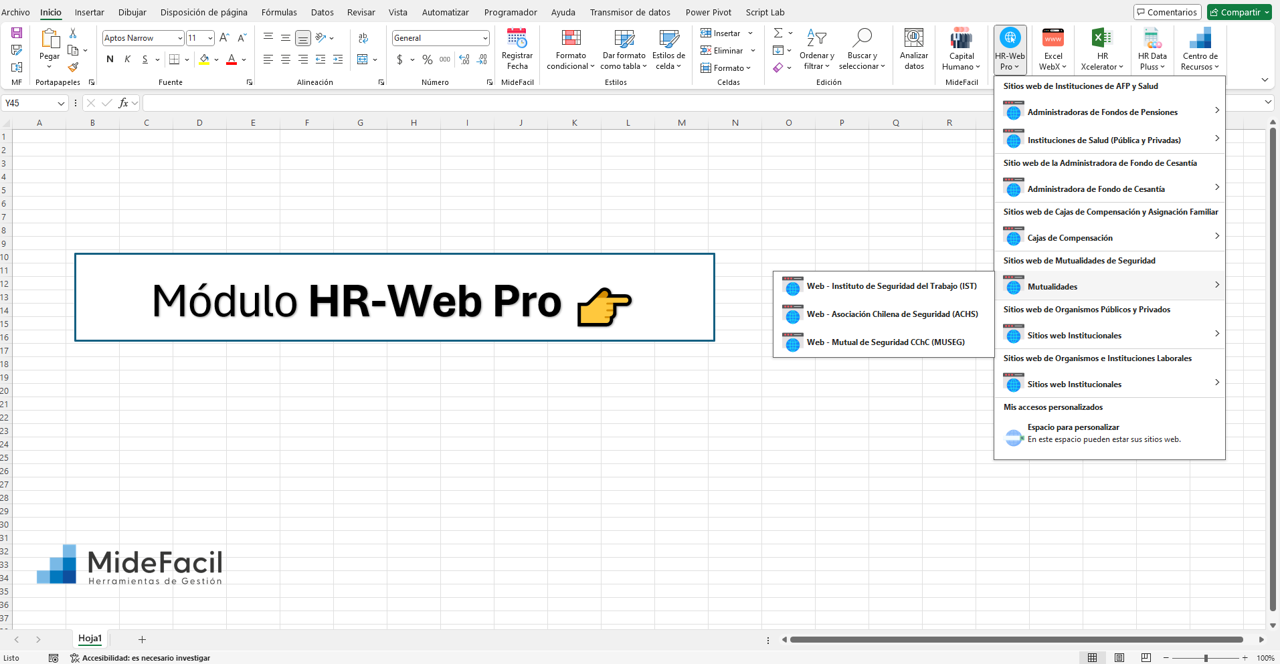This screenshot has height=664, width=1280.
Task: Open Buscar y seleccionar
Action: pos(861,50)
